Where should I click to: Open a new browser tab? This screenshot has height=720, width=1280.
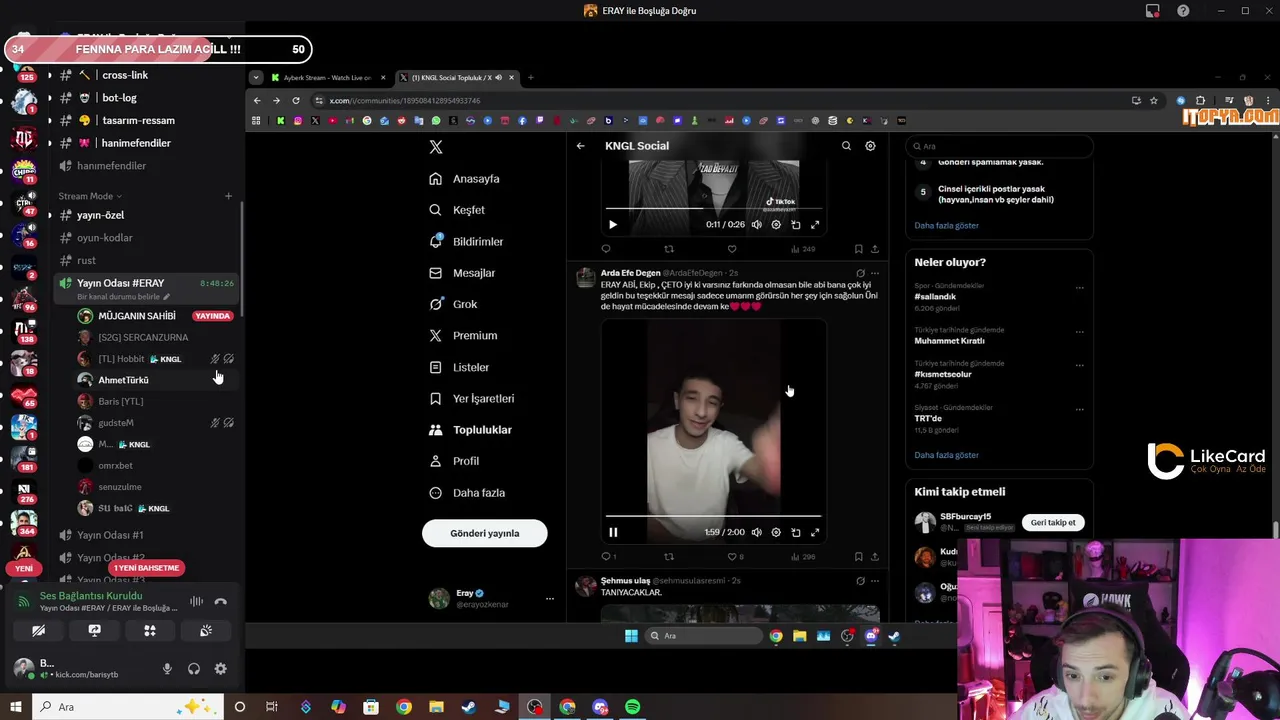point(531,78)
